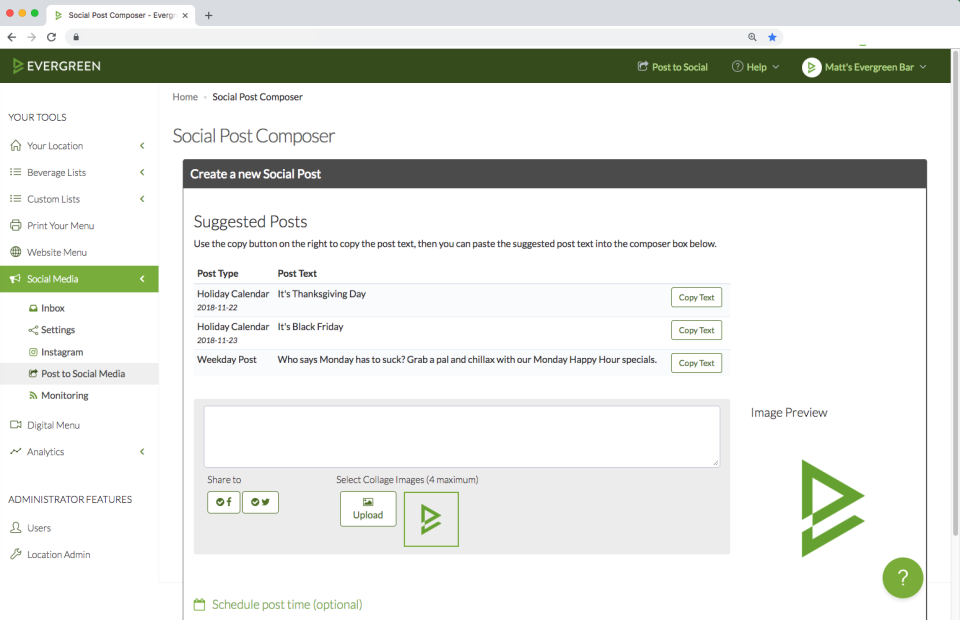Deselect the Evergreen collage image

pyautogui.click(x=431, y=519)
